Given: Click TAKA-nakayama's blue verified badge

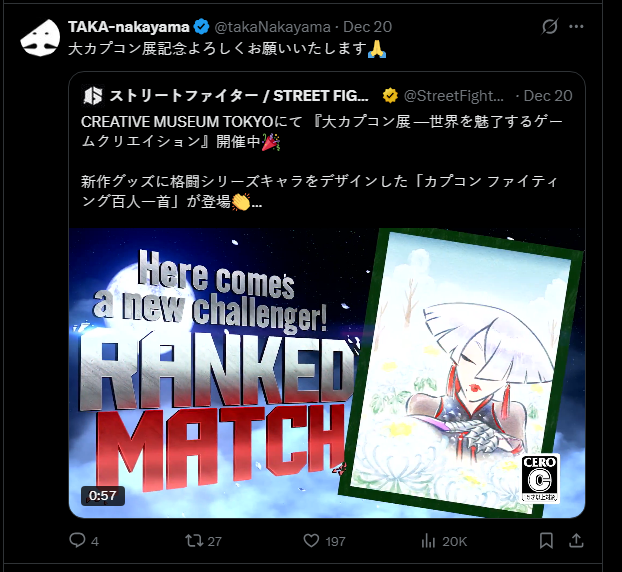Looking at the screenshot, I should tap(202, 27).
